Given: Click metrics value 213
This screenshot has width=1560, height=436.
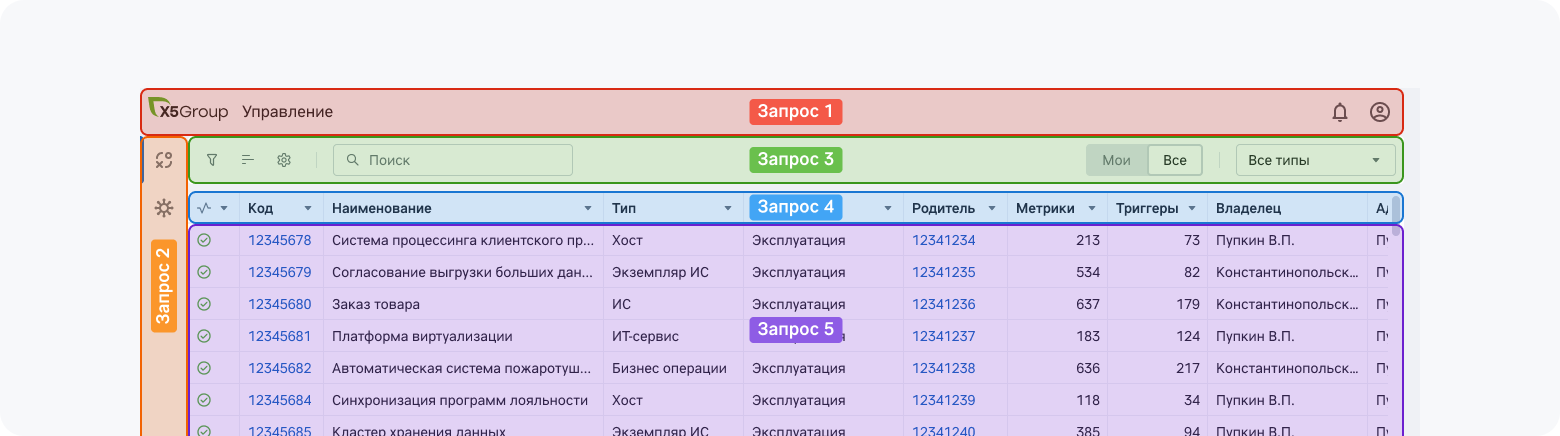Looking at the screenshot, I should click(x=1088, y=240).
